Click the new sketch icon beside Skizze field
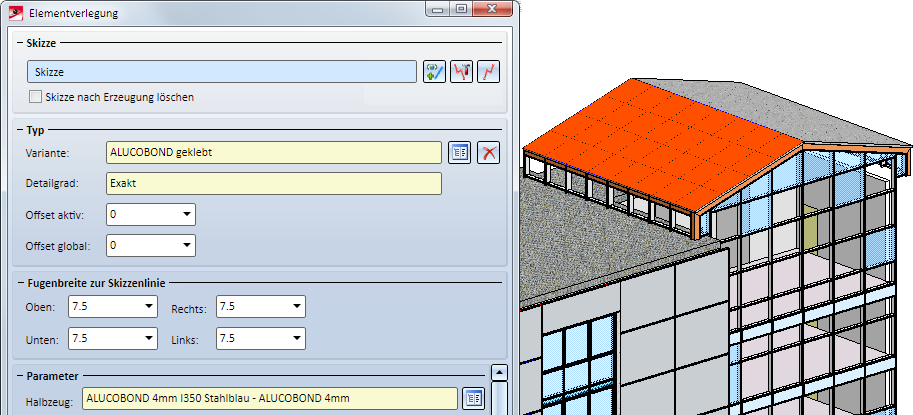This screenshot has height=415, width=913. pos(434,72)
